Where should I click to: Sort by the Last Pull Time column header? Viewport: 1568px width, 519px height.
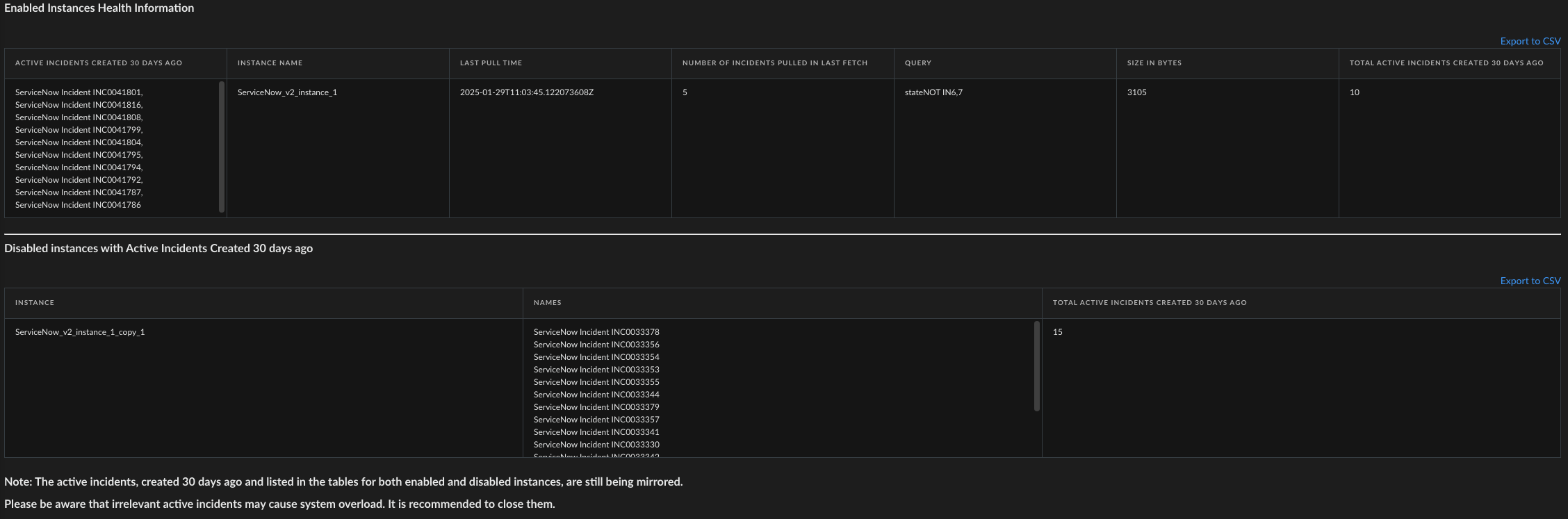tap(491, 63)
